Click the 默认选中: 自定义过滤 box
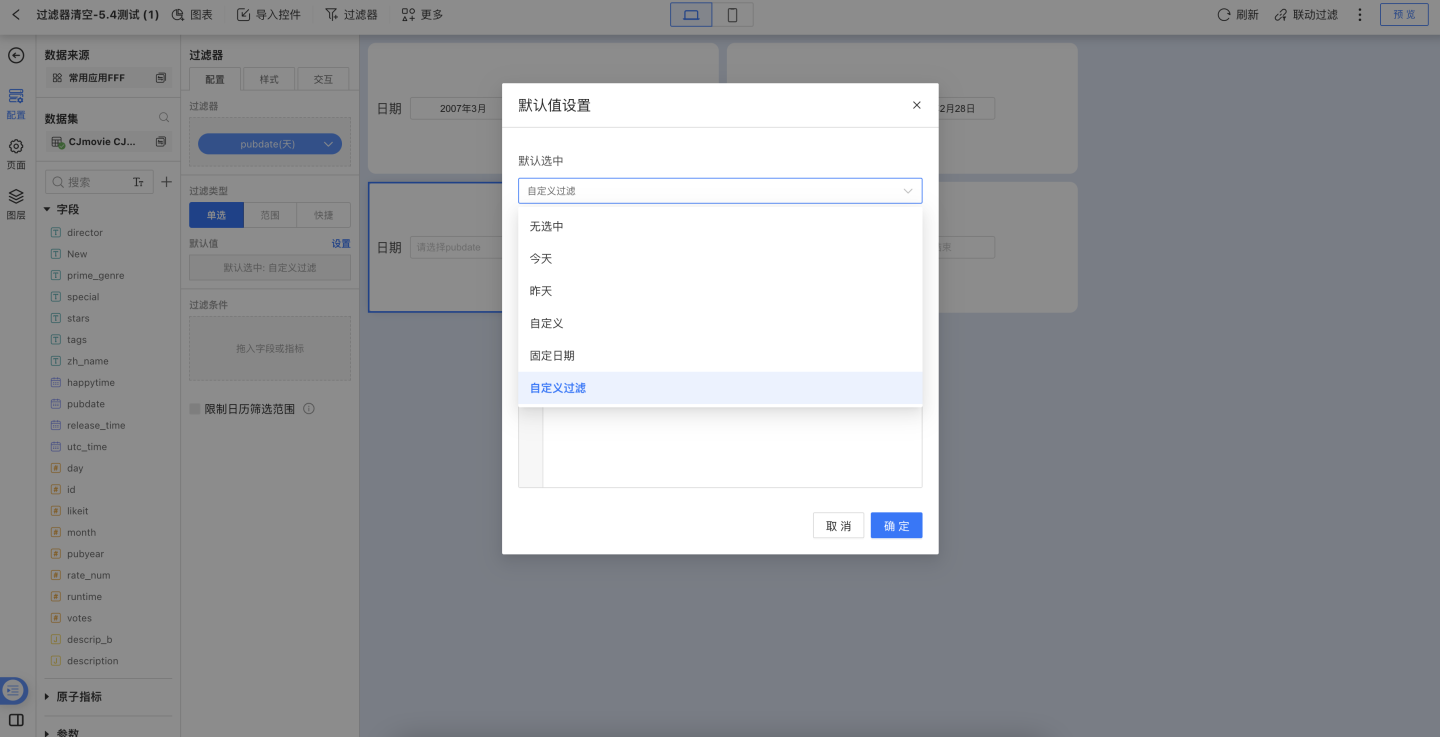The width and height of the screenshot is (1440, 737). (270, 268)
